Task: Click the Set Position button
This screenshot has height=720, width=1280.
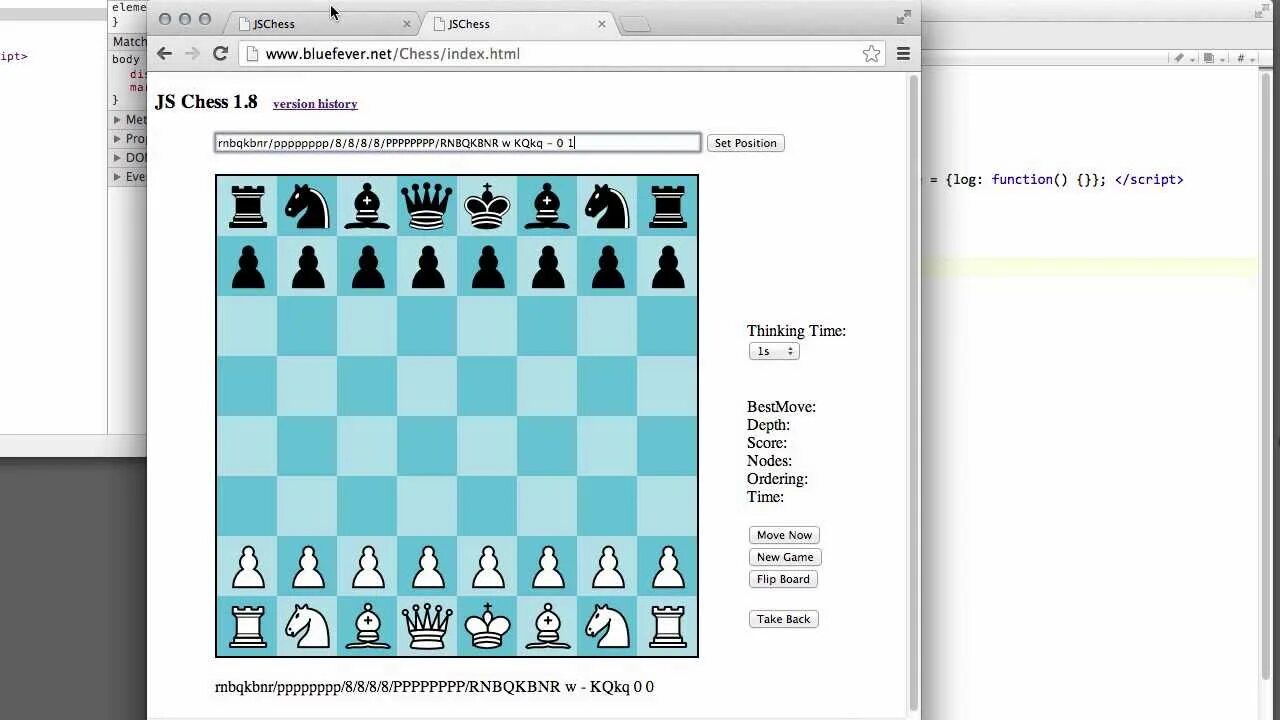Action: coord(745,143)
